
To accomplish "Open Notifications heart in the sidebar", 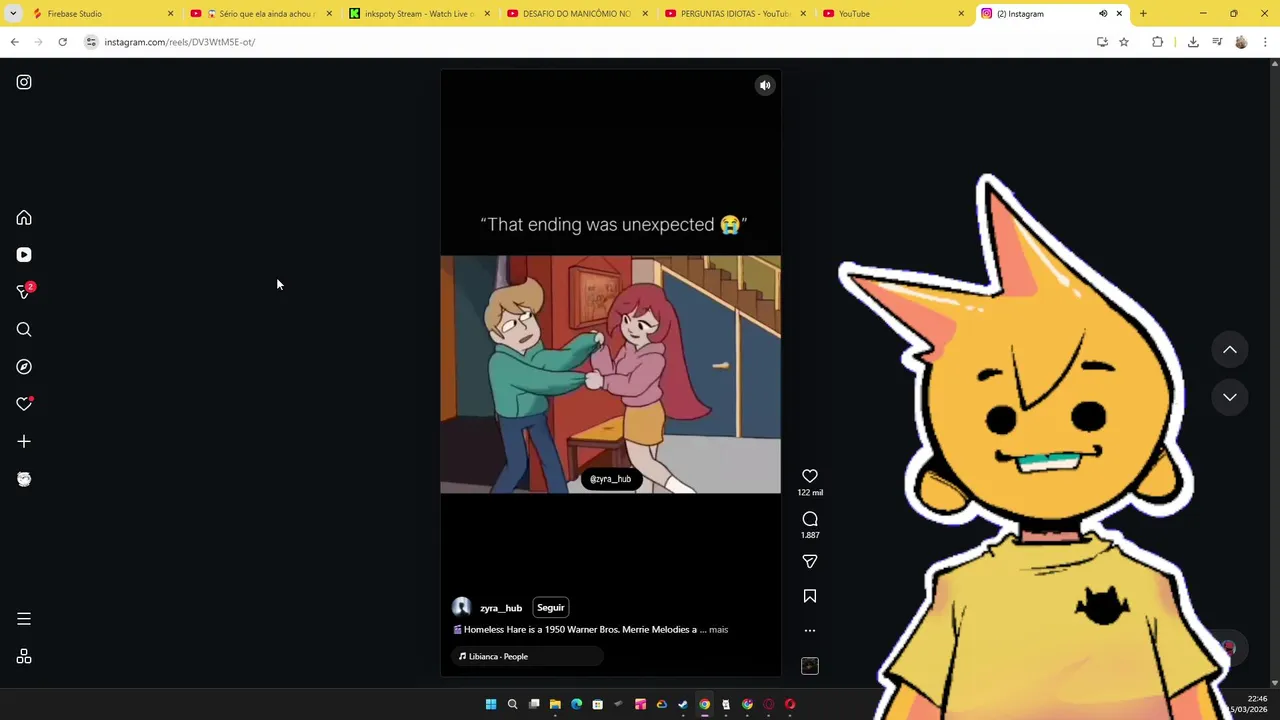I will pyautogui.click(x=24, y=404).
